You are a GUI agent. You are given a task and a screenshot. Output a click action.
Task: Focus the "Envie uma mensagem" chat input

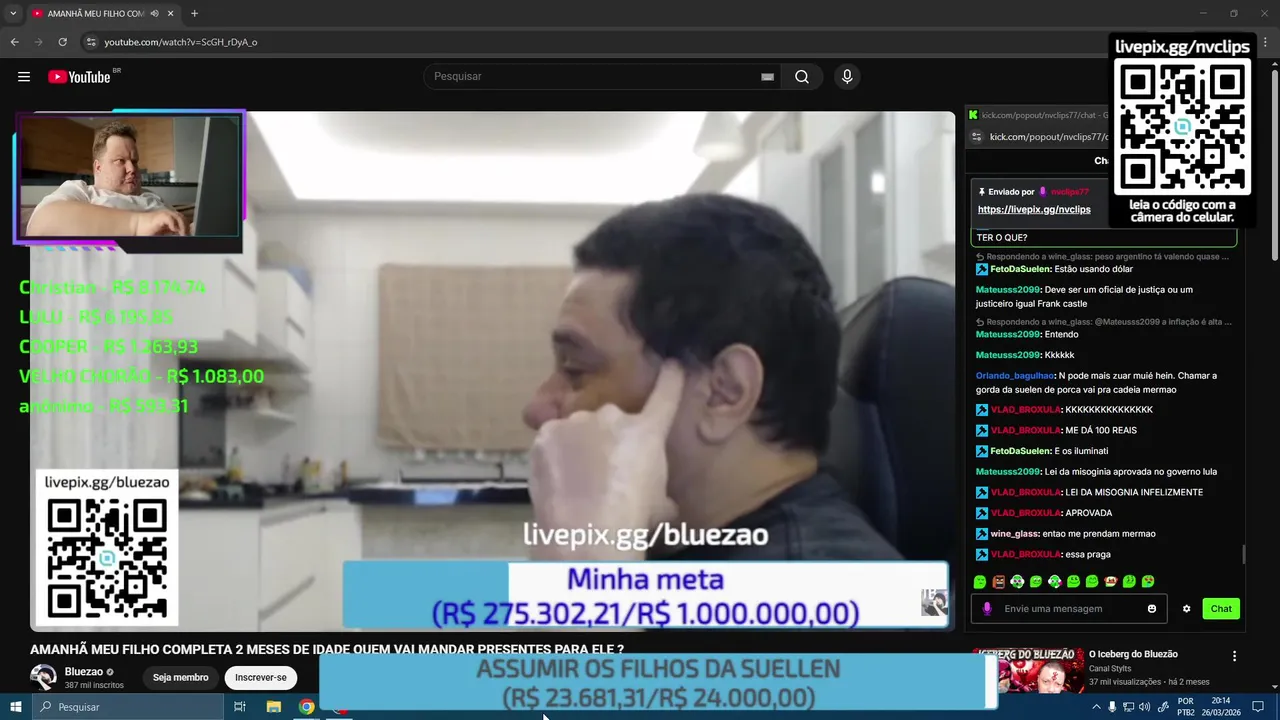point(1069,609)
